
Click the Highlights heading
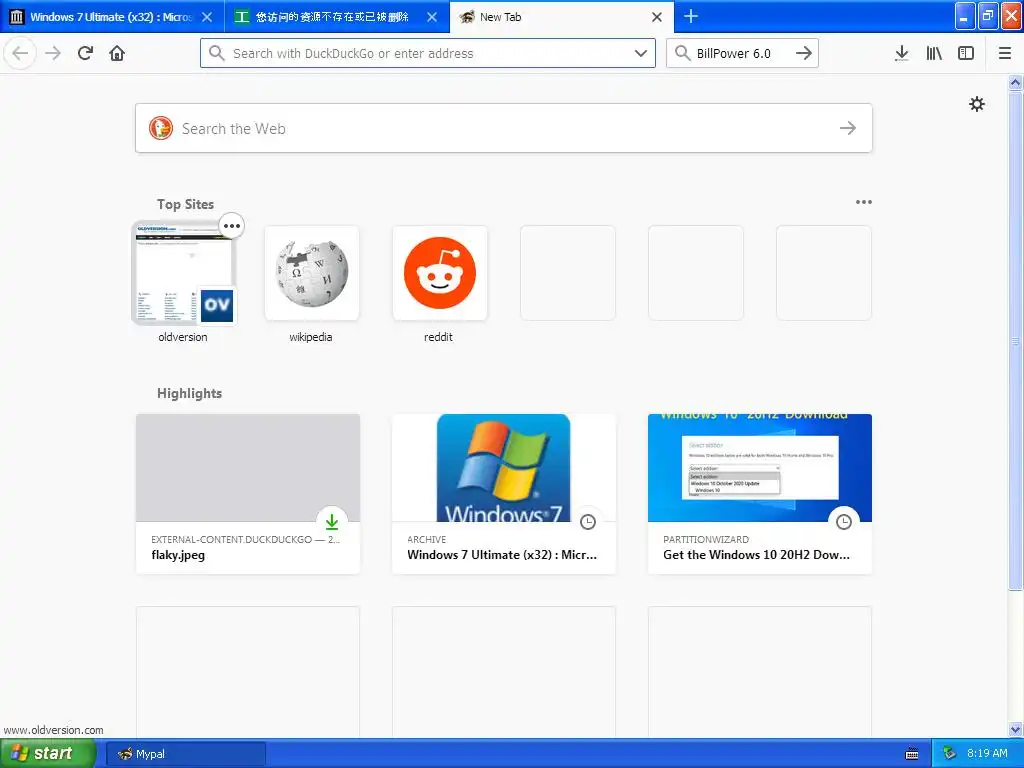point(189,393)
